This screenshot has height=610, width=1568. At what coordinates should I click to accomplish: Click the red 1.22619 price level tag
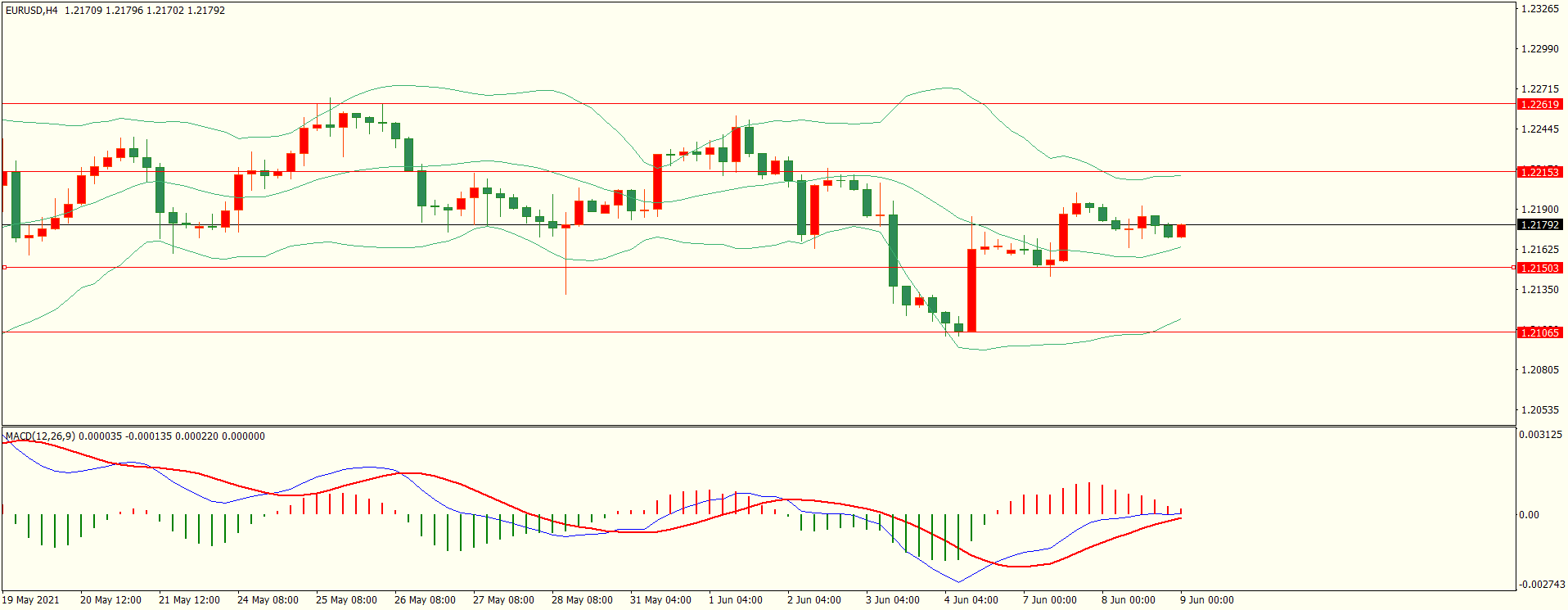point(1539,105)
